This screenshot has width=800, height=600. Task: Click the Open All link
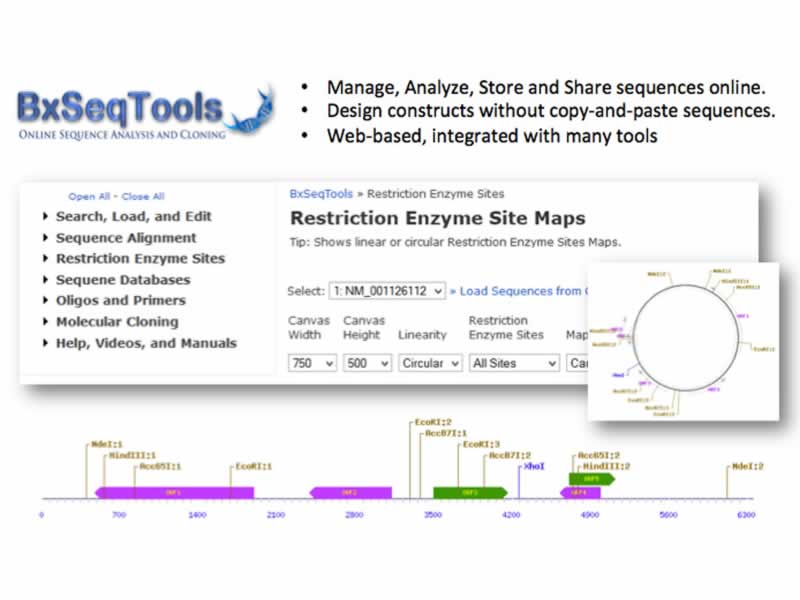tap(89, 197)
